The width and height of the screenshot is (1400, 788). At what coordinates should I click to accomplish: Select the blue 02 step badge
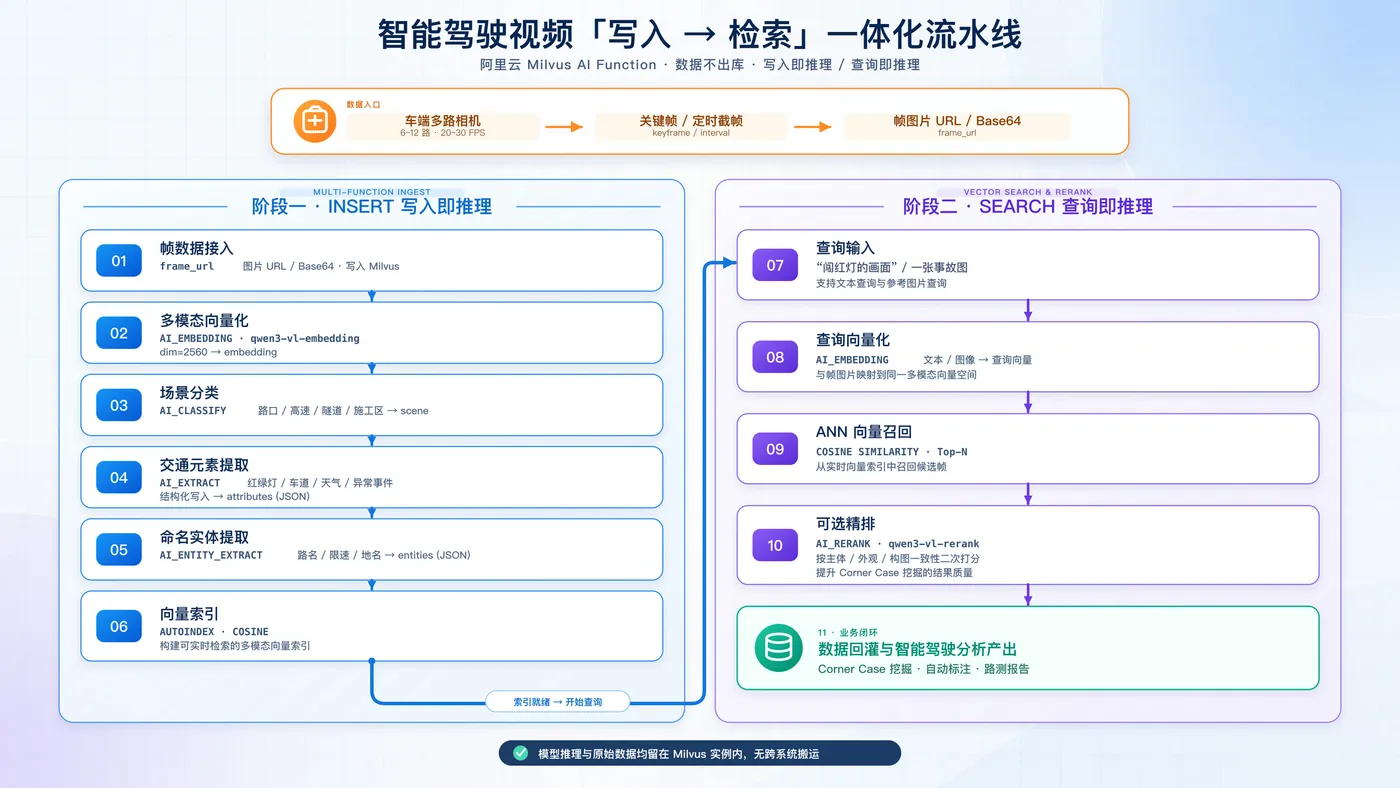pyautogui.click(x=119, y=333)
